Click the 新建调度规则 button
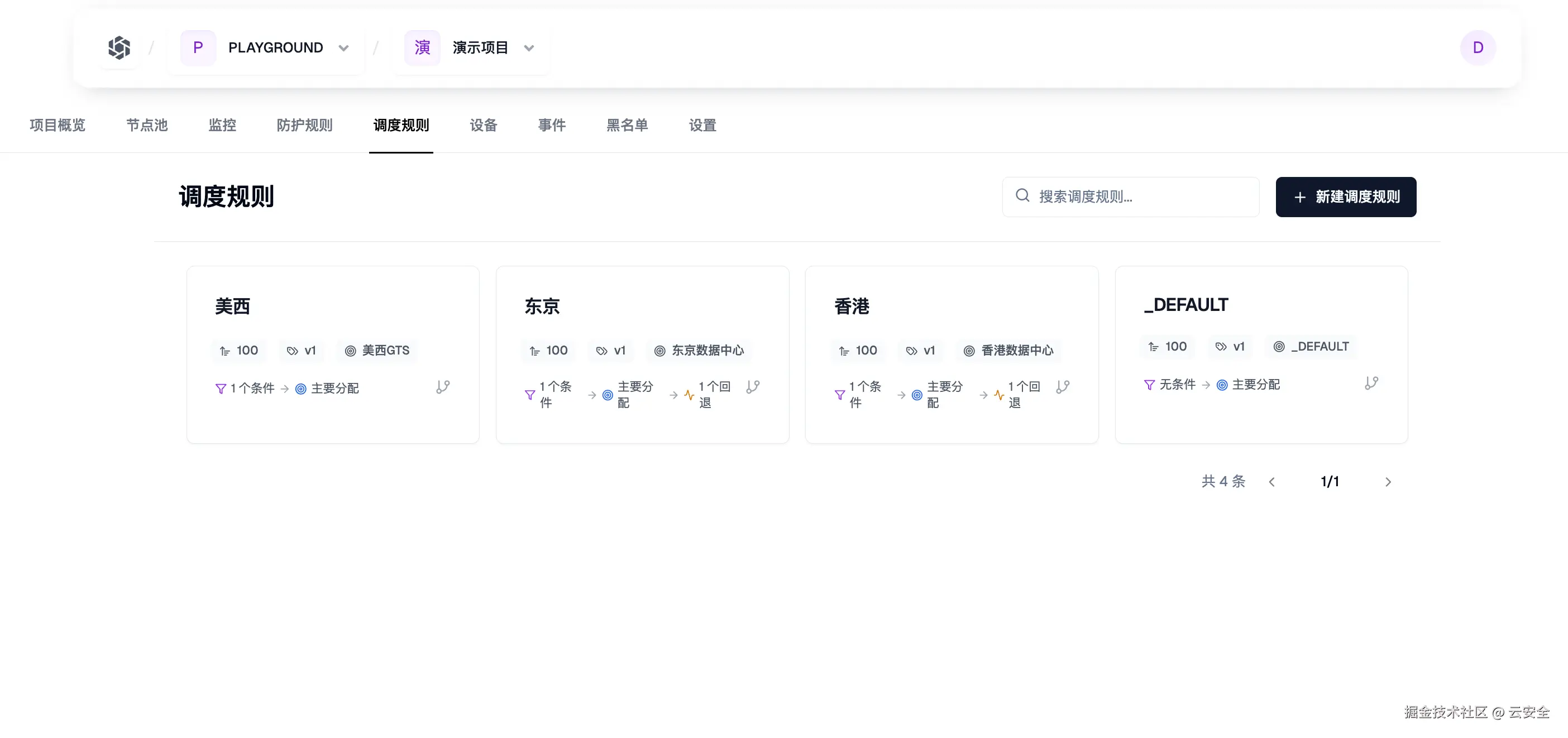Viewport: 1568px width, 738px height. (1346, 197)
